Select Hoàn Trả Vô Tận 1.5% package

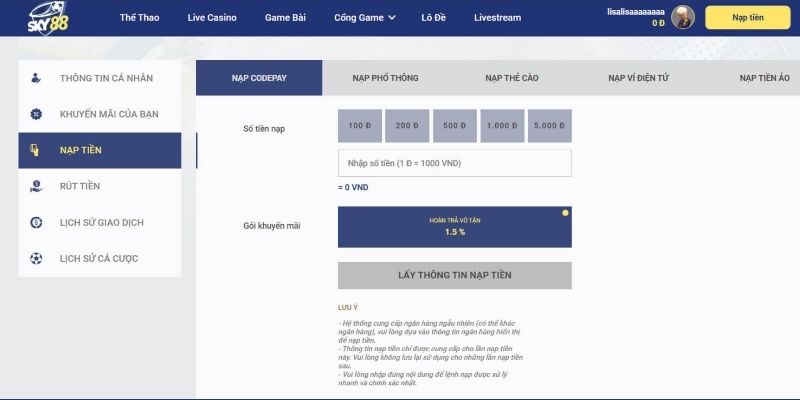click(x=455, y=227)
